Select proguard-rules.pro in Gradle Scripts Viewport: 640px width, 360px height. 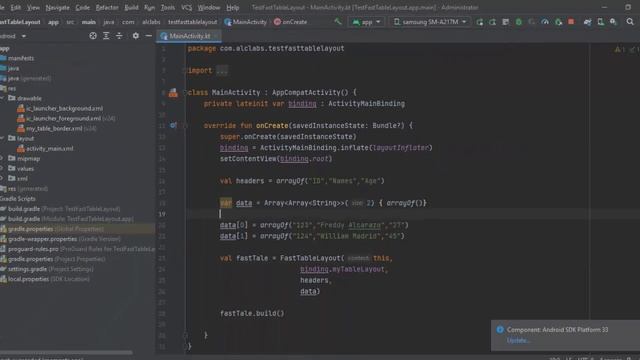coord(78,249)
